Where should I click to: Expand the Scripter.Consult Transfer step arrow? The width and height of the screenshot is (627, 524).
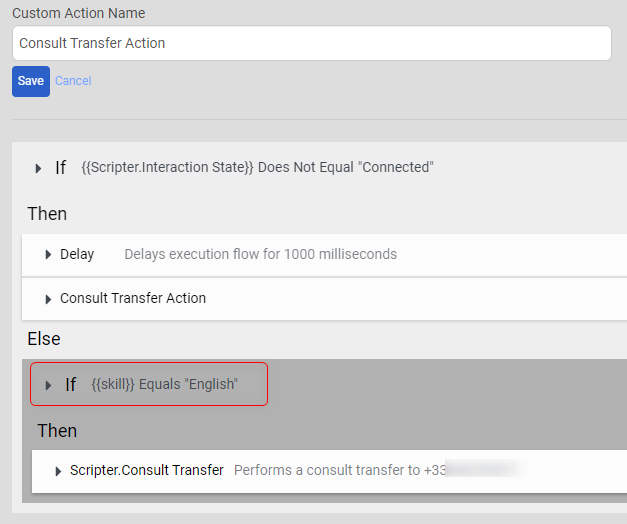[x=58, y=471]
